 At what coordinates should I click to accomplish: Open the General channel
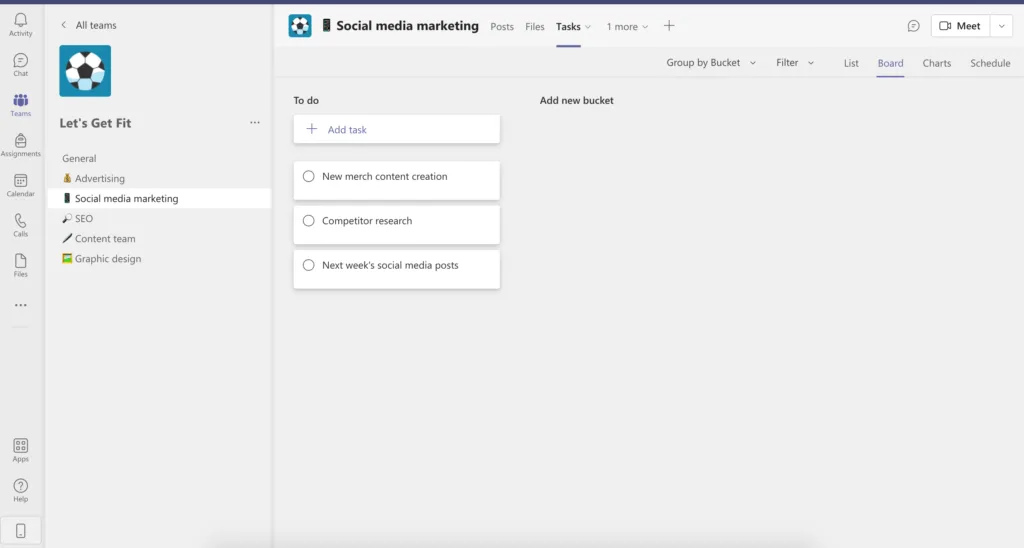[79, 158]
